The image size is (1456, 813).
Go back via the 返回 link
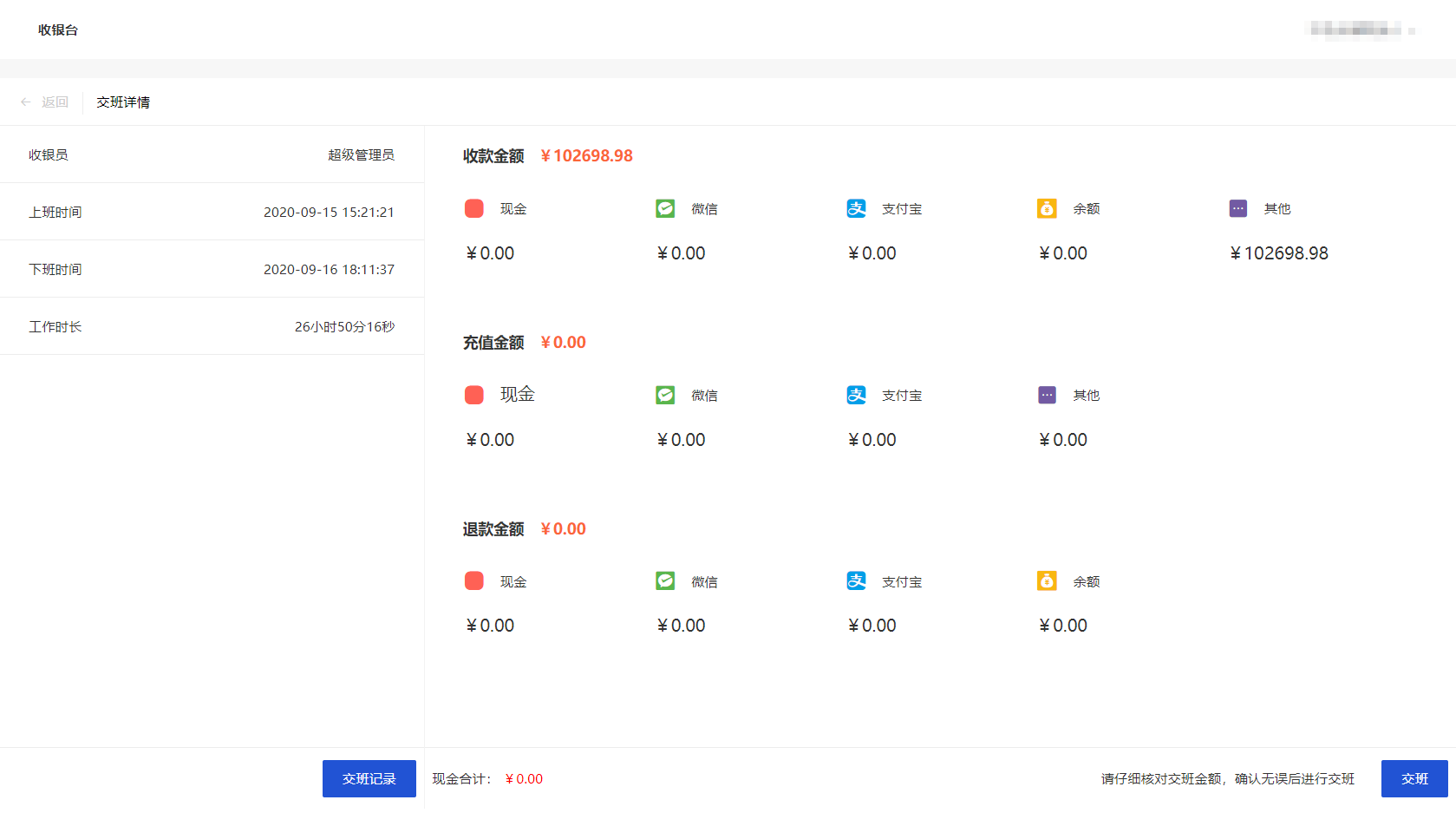pos(55,102)
